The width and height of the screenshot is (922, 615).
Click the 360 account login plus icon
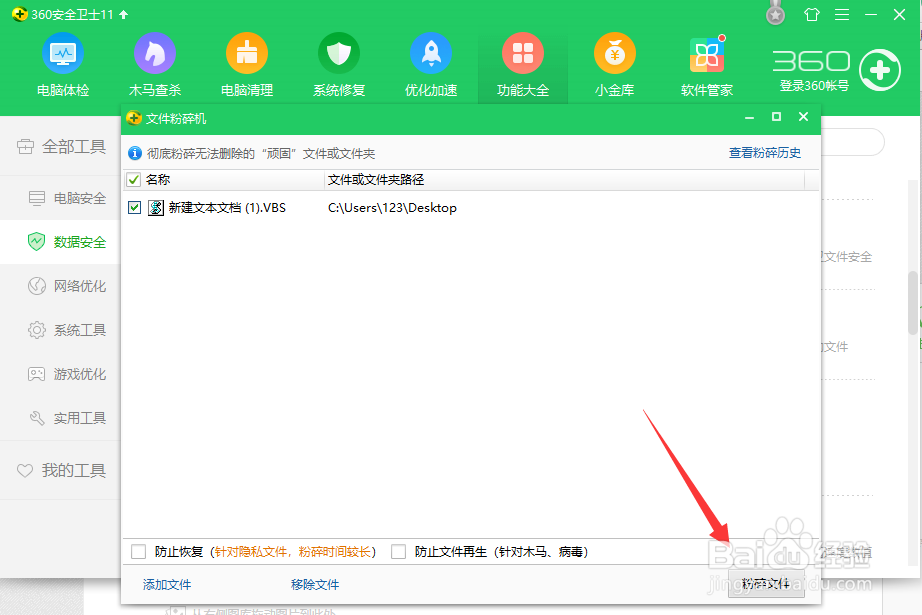(x=878, y=70)
